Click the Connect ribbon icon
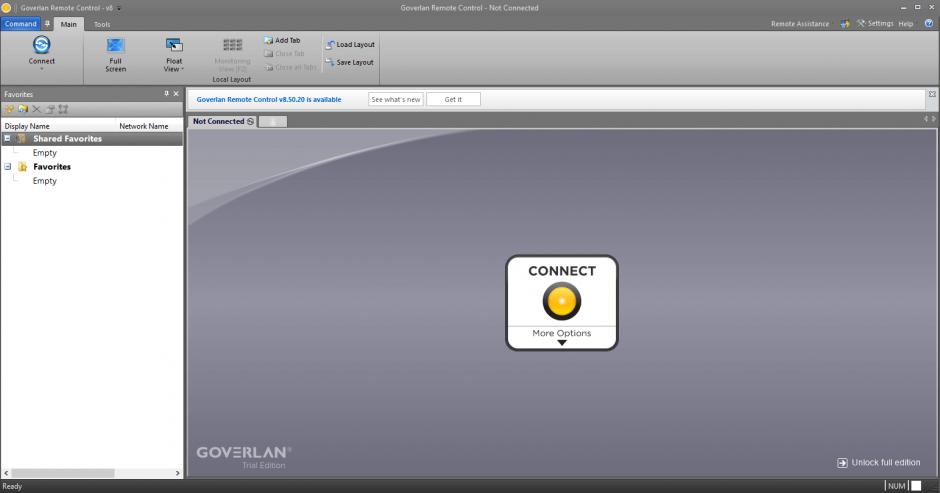940x493 pixels. (x=41, y=45)
